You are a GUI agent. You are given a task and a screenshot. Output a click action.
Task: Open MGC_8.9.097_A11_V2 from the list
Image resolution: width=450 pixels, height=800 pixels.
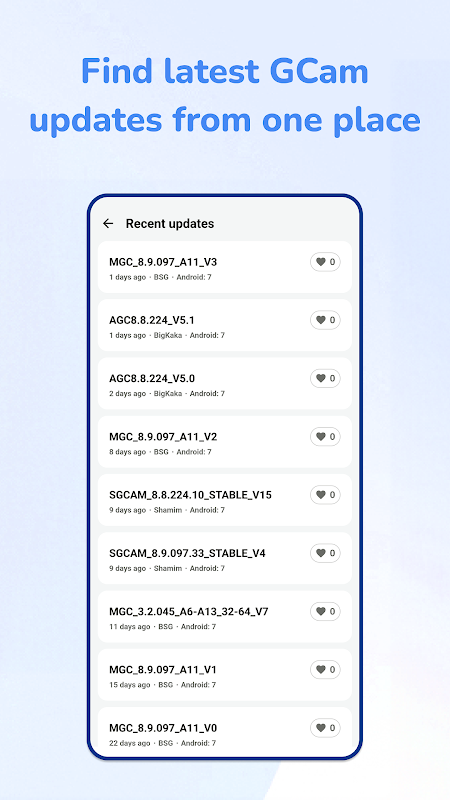[x=224, y=442]
